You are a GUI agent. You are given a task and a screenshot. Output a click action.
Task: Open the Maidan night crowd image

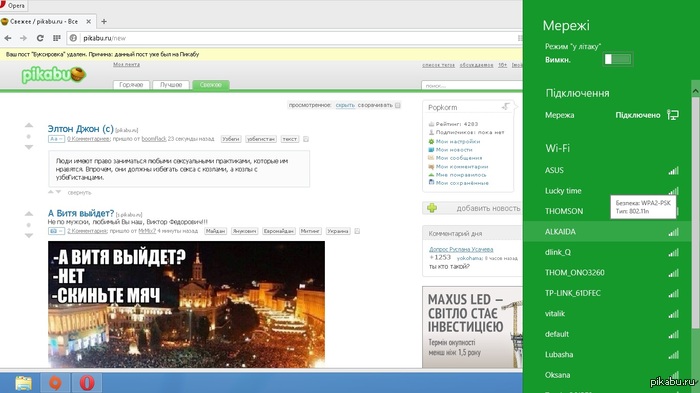pyautogui.click(x=186, y=305)
